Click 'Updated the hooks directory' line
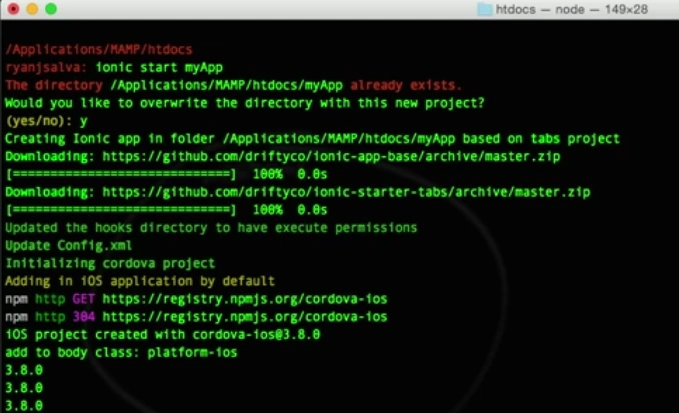Screen dimensions: 679x413 coord(211,228)
